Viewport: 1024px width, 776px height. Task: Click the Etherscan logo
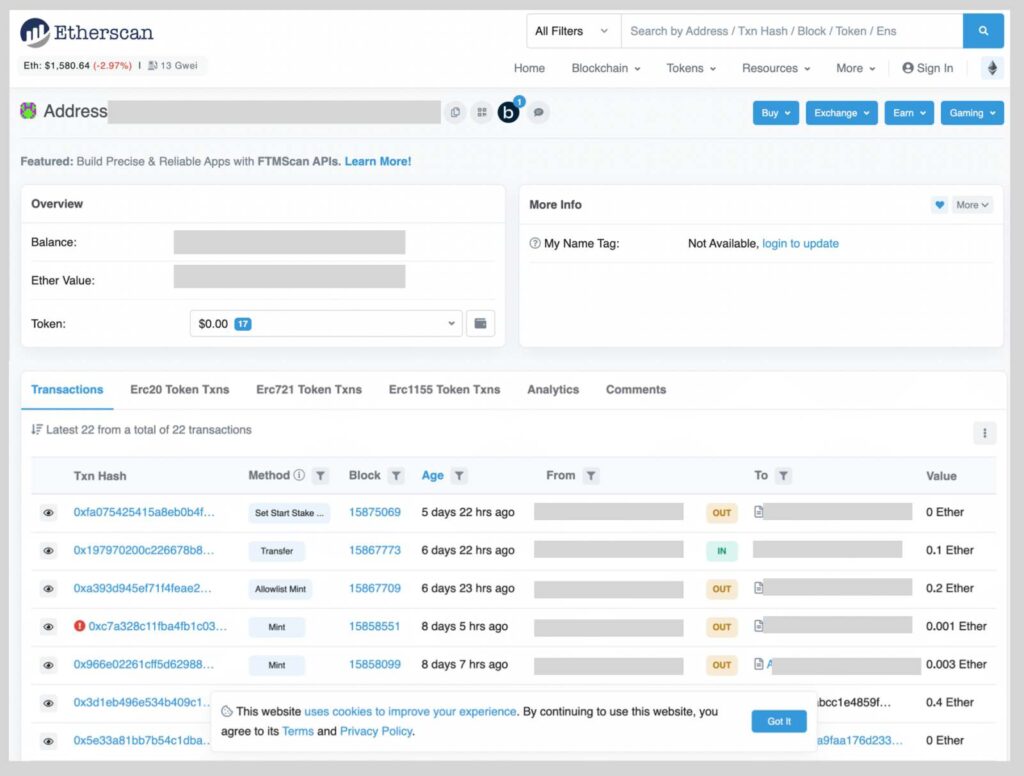86,31
